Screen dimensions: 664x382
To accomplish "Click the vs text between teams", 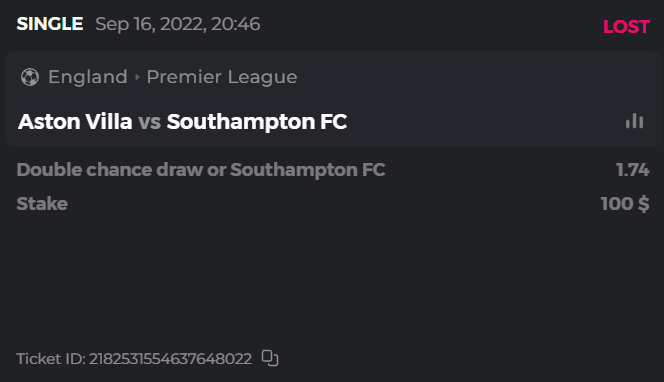I will pos(149,122).
